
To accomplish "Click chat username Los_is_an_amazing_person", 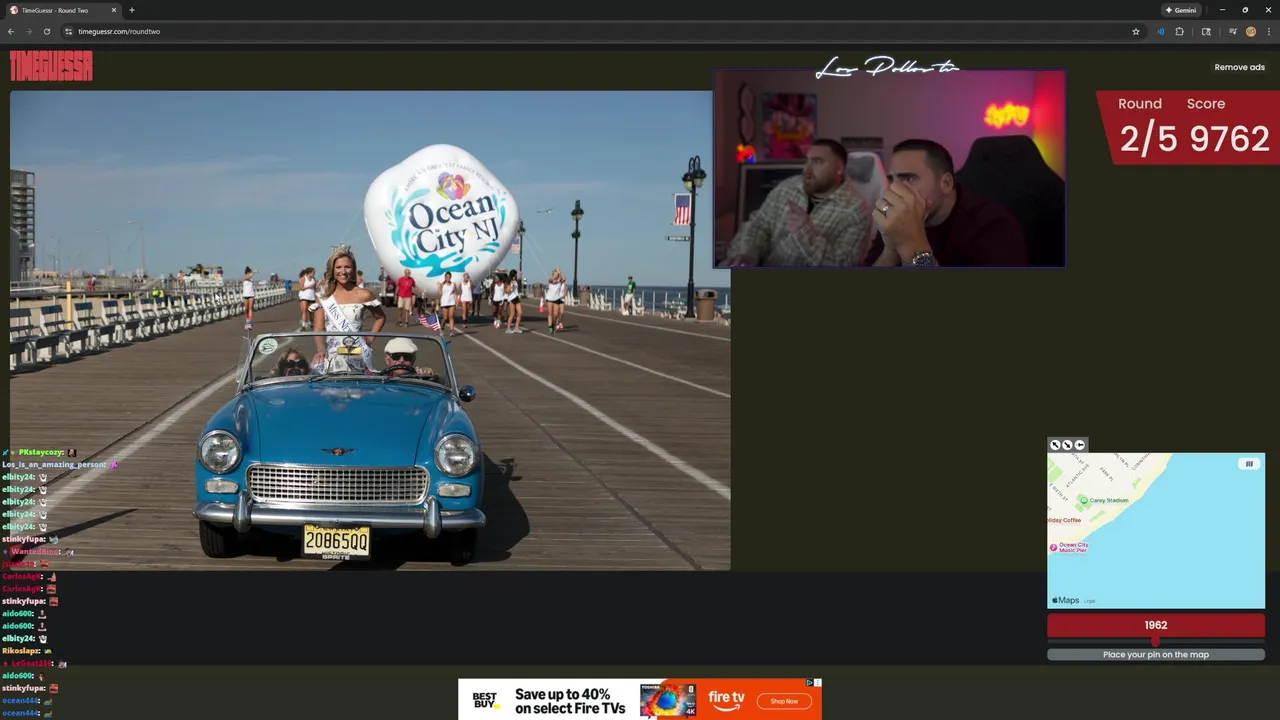I will (54, 464).
